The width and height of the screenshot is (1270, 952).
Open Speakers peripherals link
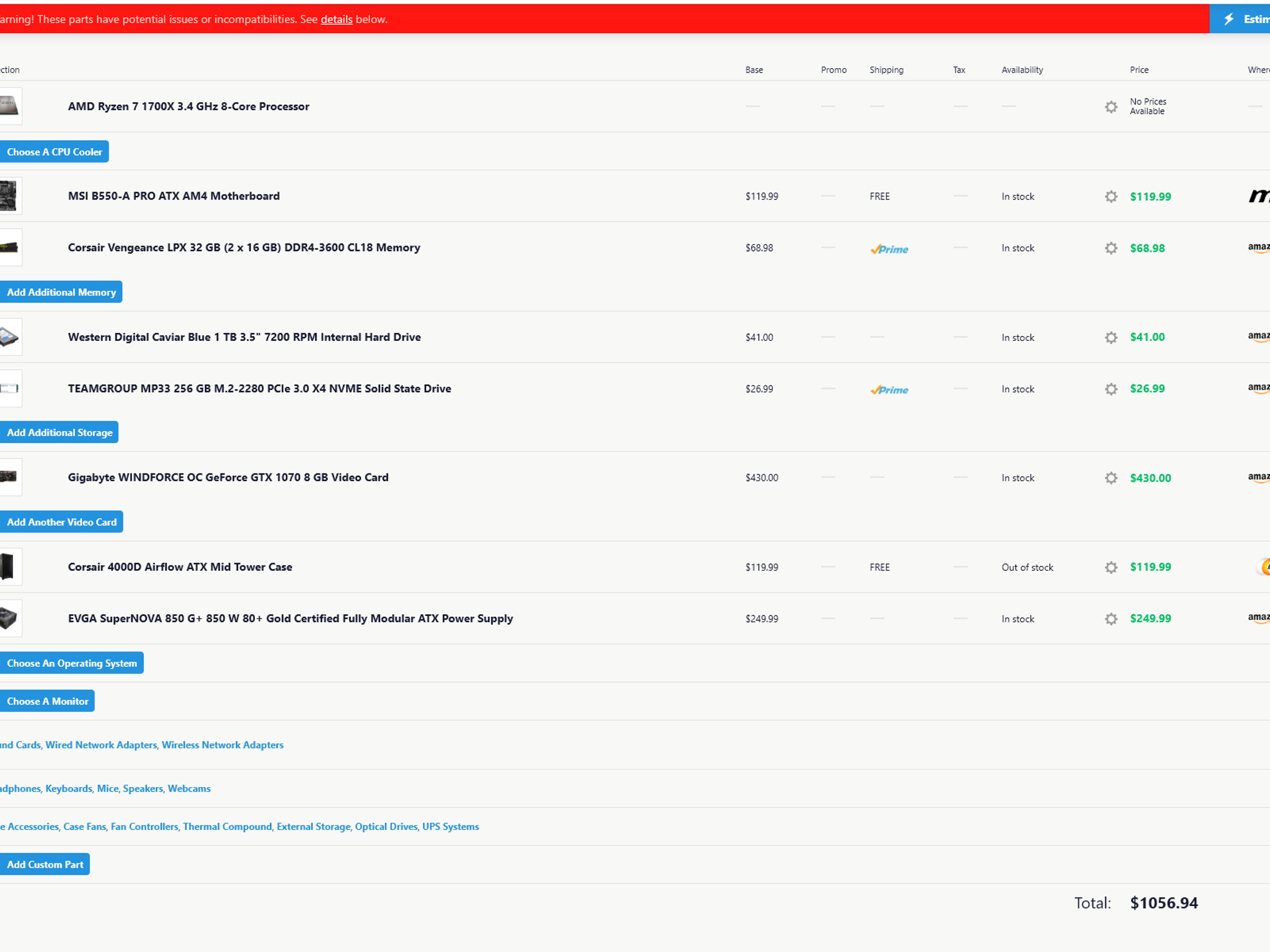click(143, 788)
